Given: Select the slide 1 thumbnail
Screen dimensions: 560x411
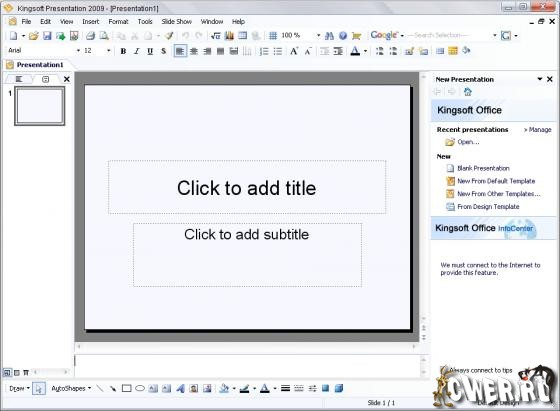Looking at the screenshot, I should pos(40,106).
